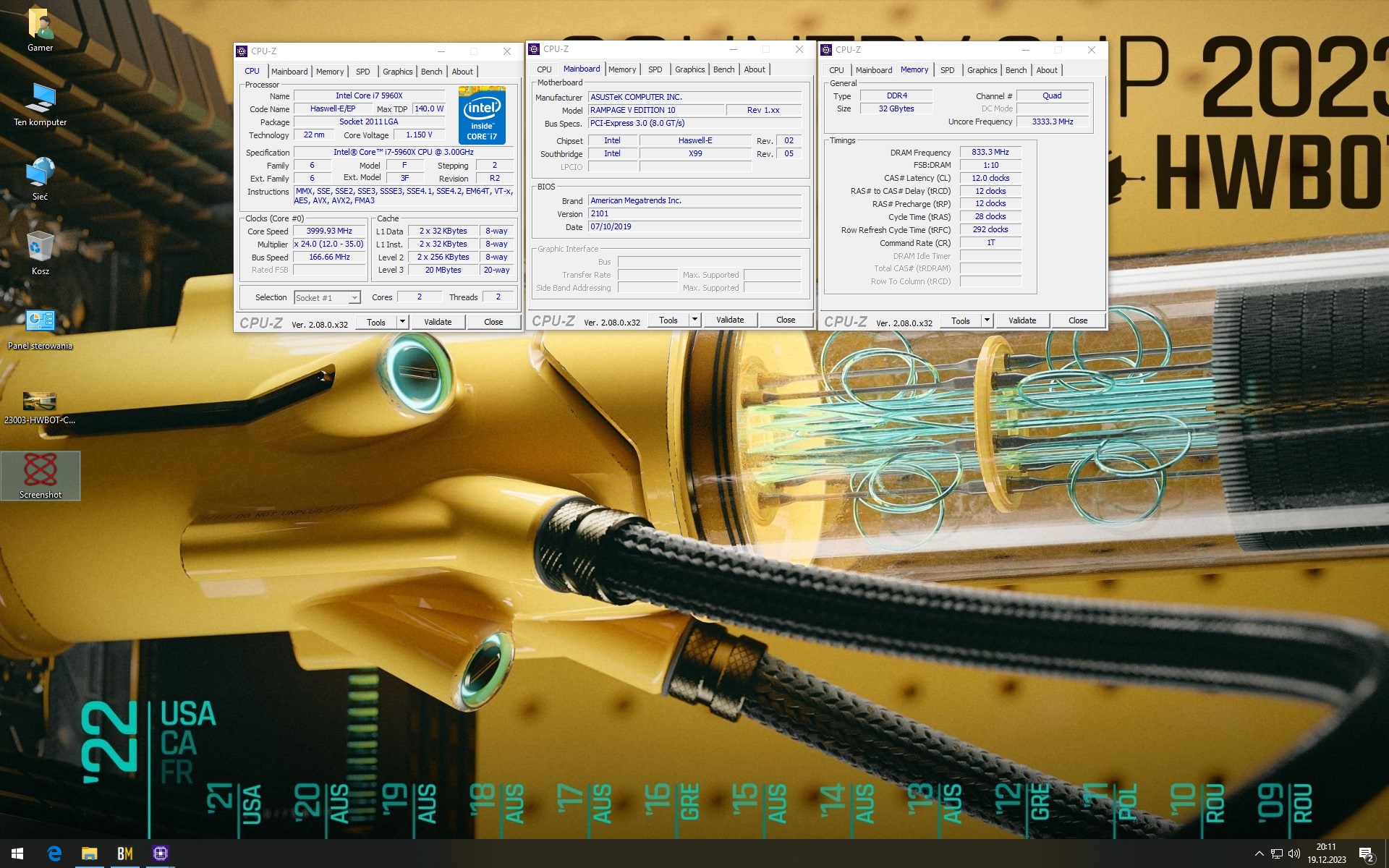Screen dimensions: 1389x868
Task: Open Graphics tab in left CPU-Z window
Action: point(397,72)
